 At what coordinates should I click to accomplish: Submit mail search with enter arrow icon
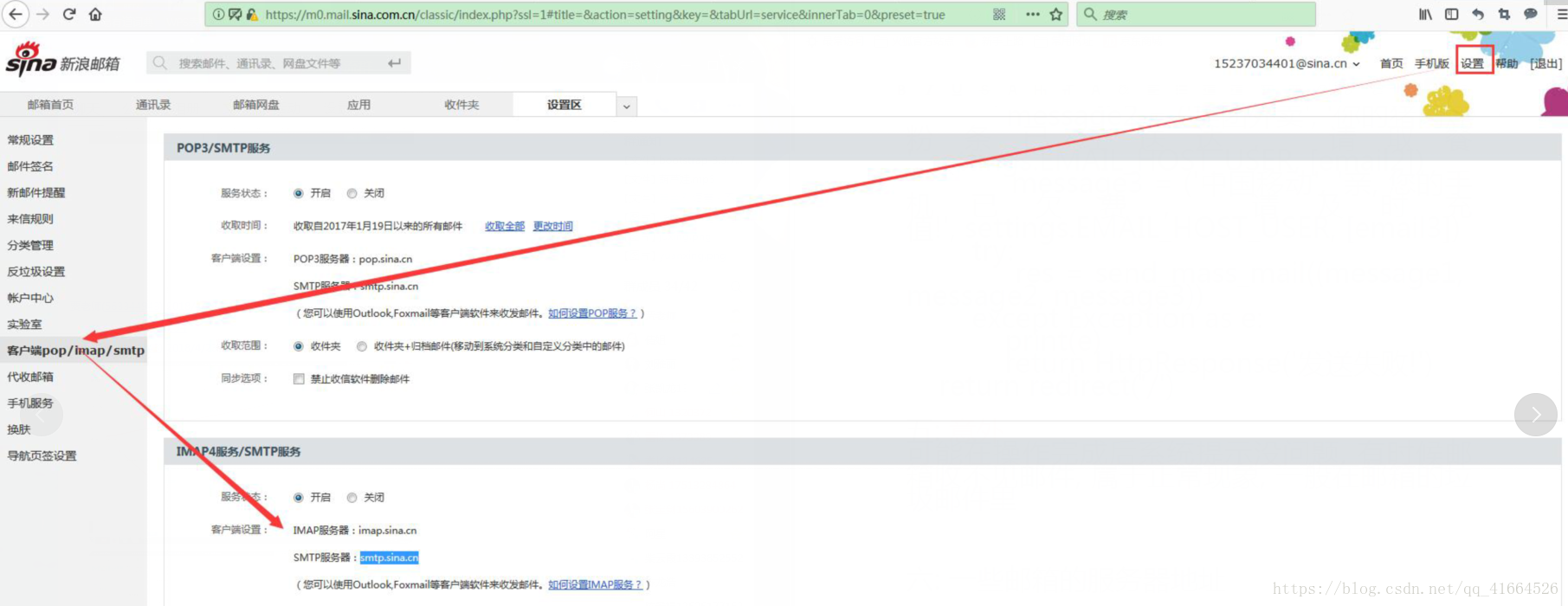[395, 62]
